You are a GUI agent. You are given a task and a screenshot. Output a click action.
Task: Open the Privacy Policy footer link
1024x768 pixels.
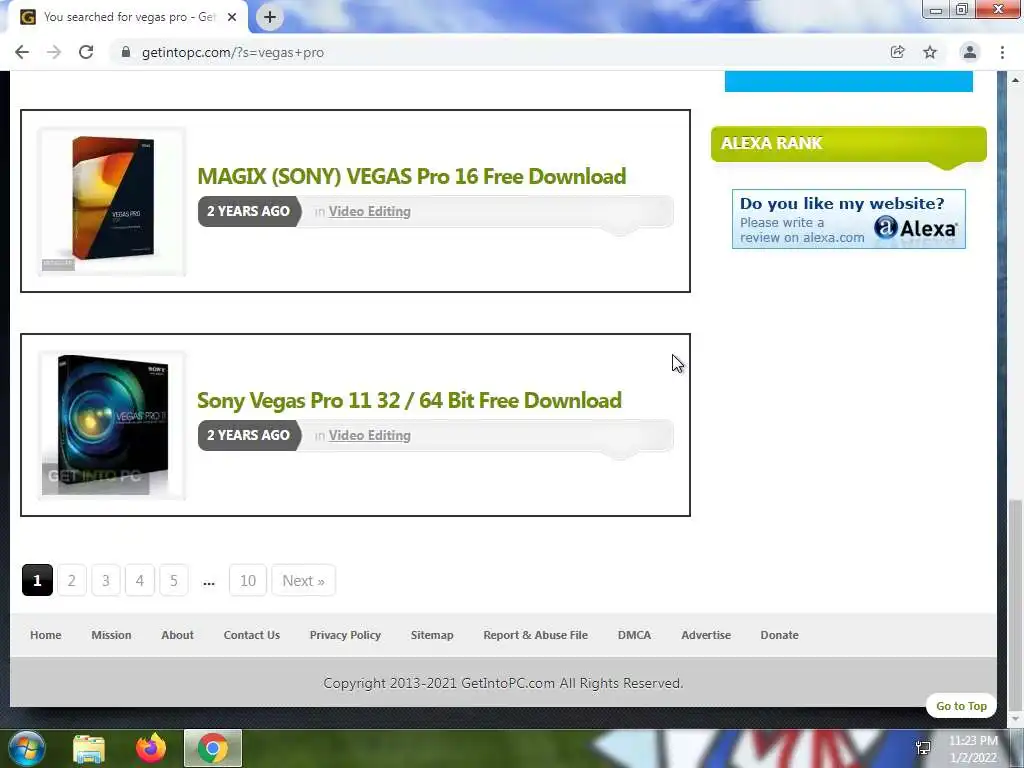pyautogui.click(x=345, y=635)
